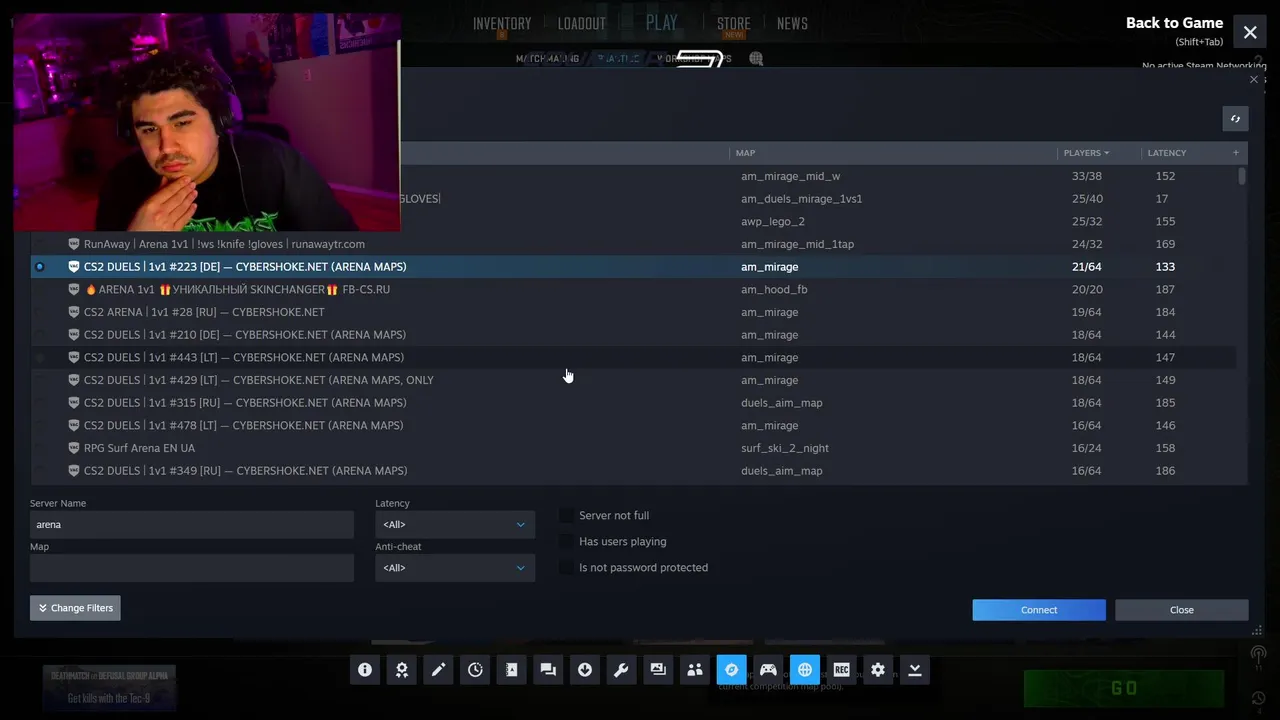Viewport: 1280px width, 720px height.
Task: Open the downloads arrow icon
Action: click(585, 670)
